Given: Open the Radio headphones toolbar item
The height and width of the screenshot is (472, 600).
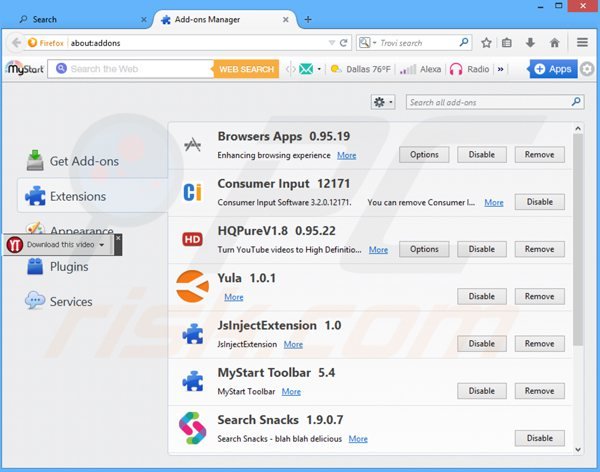Looking at the screenshot, I should coord(470,69).
